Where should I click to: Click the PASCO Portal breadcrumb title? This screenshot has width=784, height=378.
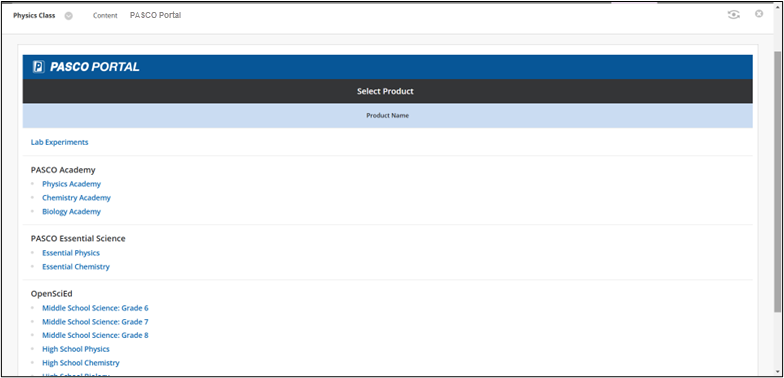156,16
